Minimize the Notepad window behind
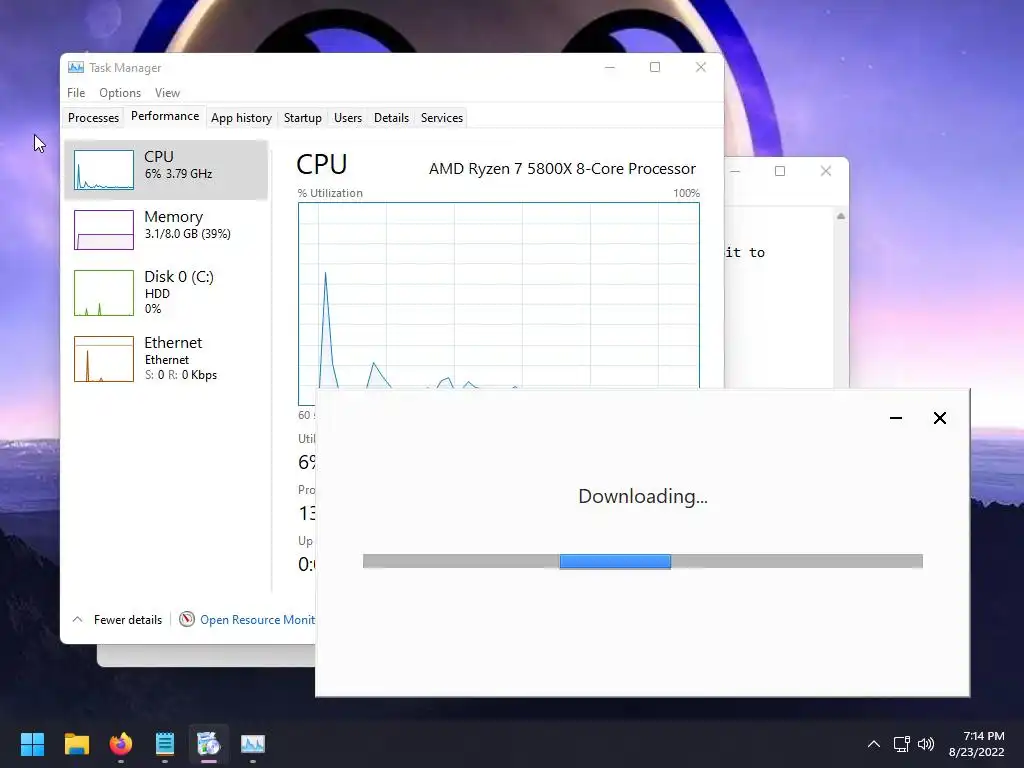The height and width of the screenshot is (768, 1024). tap(735, 171)
